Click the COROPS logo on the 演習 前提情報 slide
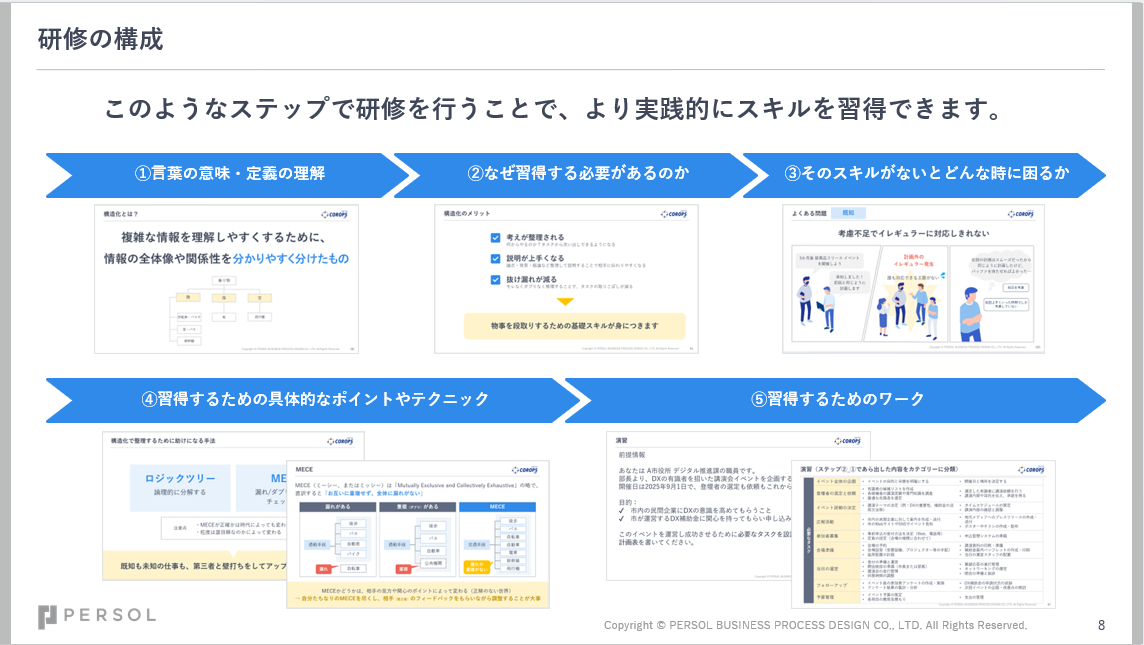This screenshot has height=645, width=1144. 851,440
